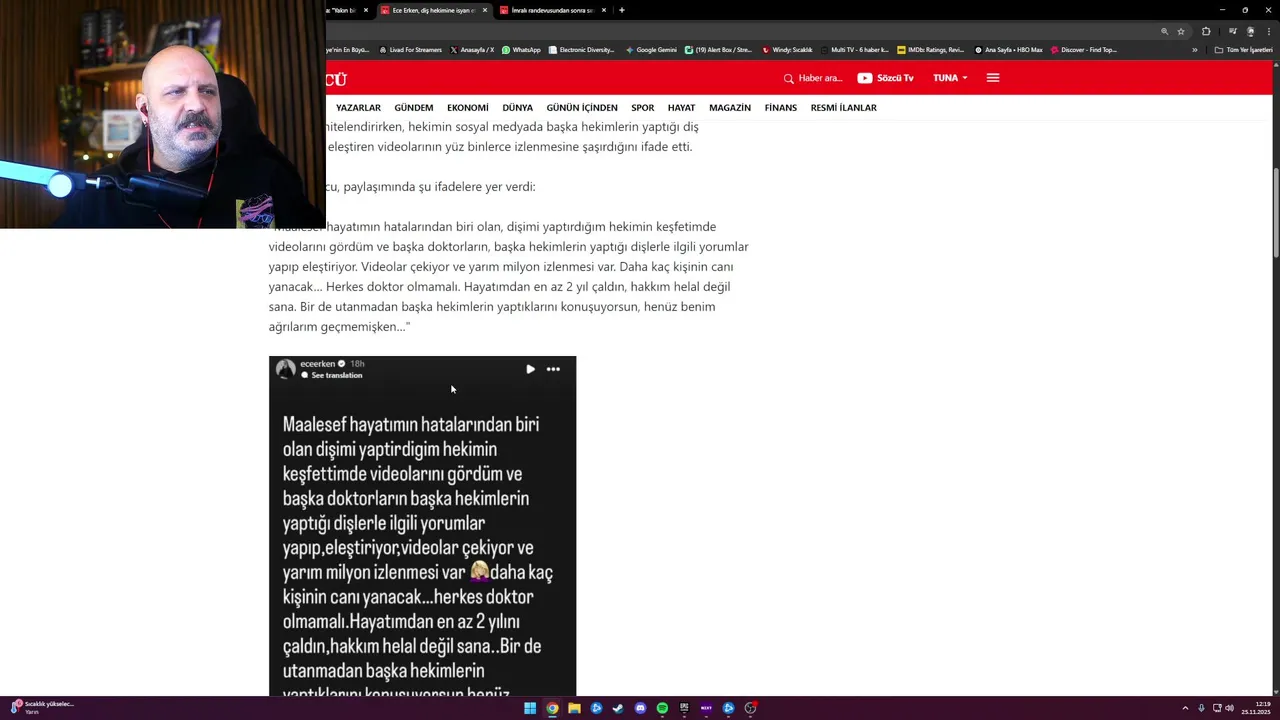Open the Alert Box / Stre... bookmark
Image resolution: width=1280 pixels, height=720 pixels.
pyautogui.click(x=718, y=50)
